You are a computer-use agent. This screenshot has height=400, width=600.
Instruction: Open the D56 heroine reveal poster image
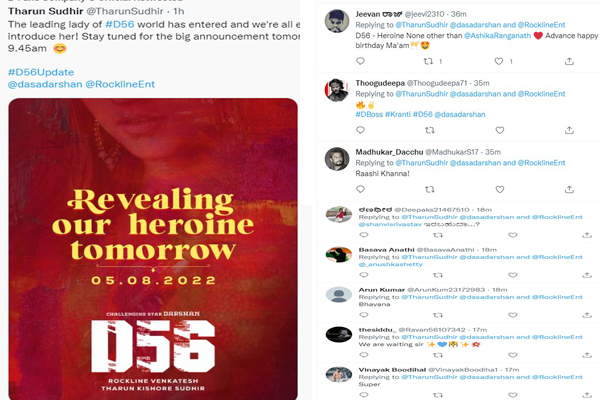153,249
